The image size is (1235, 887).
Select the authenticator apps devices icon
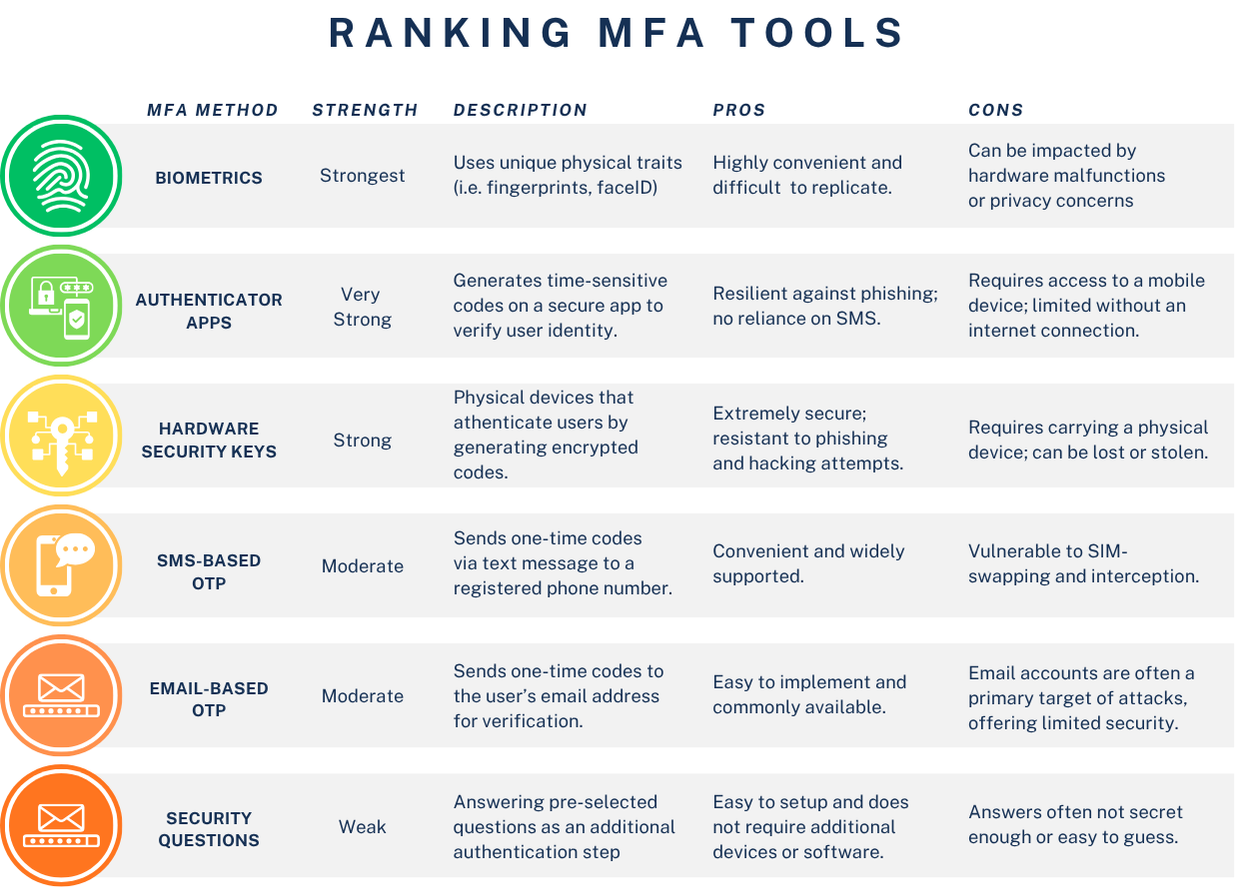pyautogui.click(x=61, y=305)
